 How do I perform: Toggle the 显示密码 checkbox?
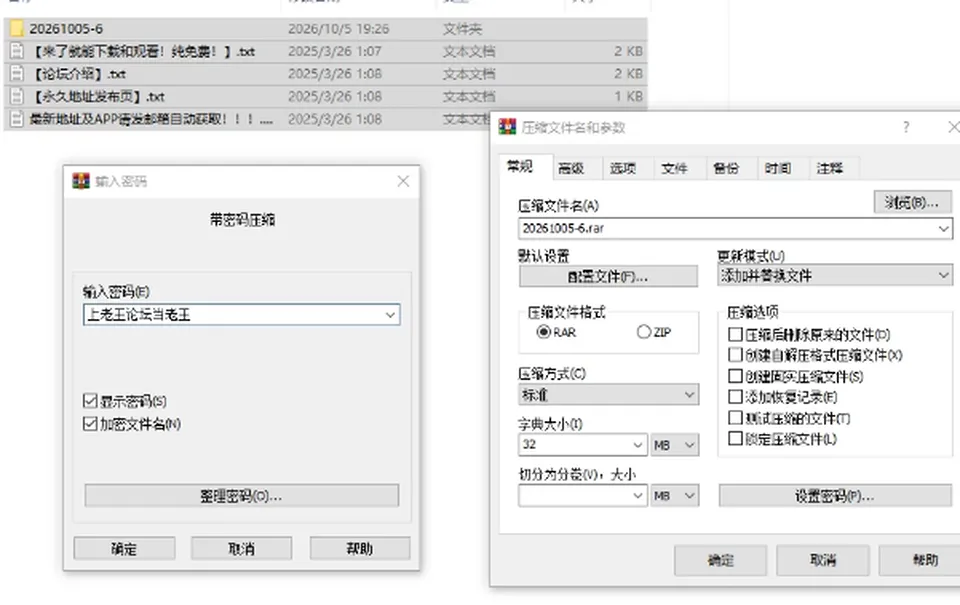(90, 401)
